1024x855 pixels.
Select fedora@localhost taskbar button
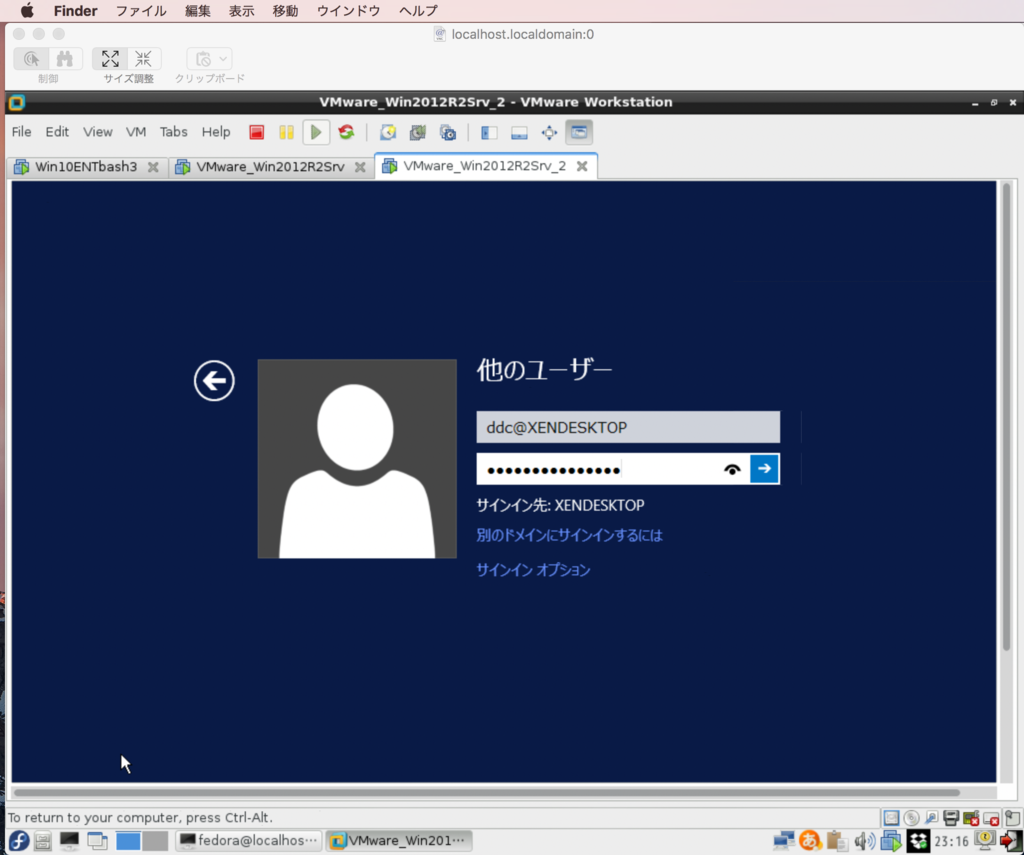tap(249, 841)
